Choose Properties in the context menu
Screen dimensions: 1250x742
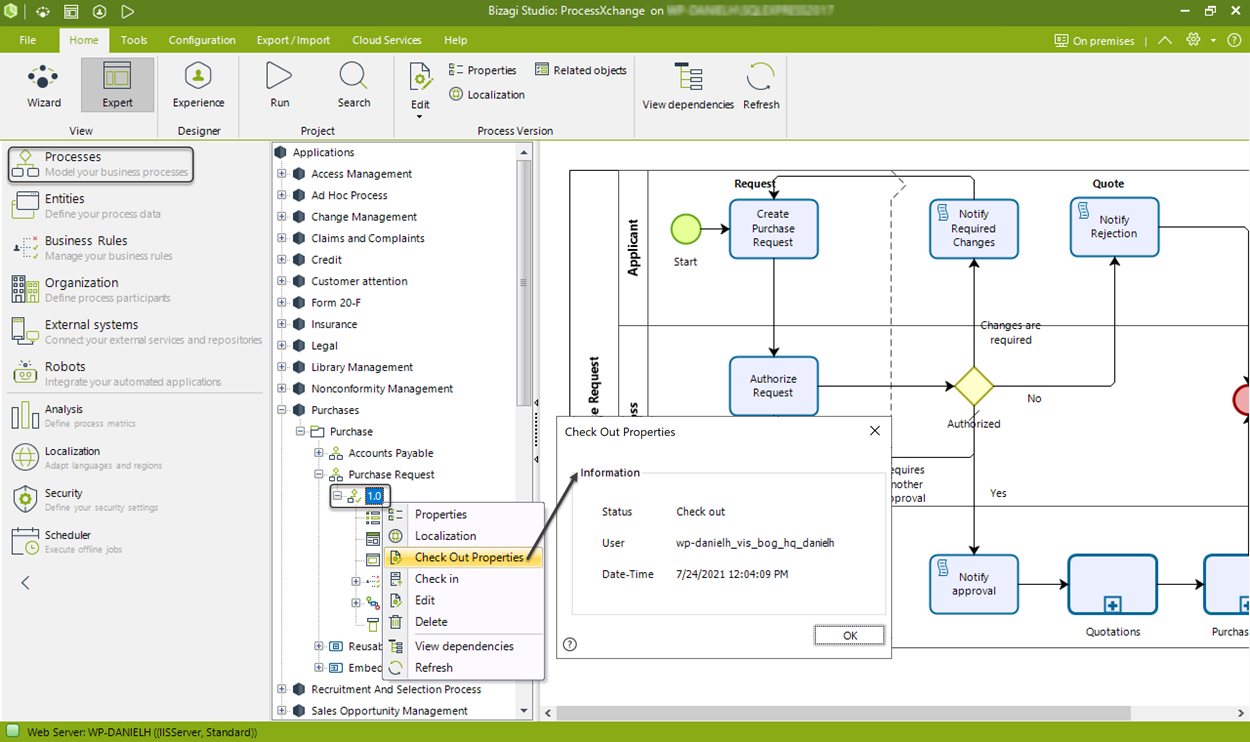[x=464, y=514]
